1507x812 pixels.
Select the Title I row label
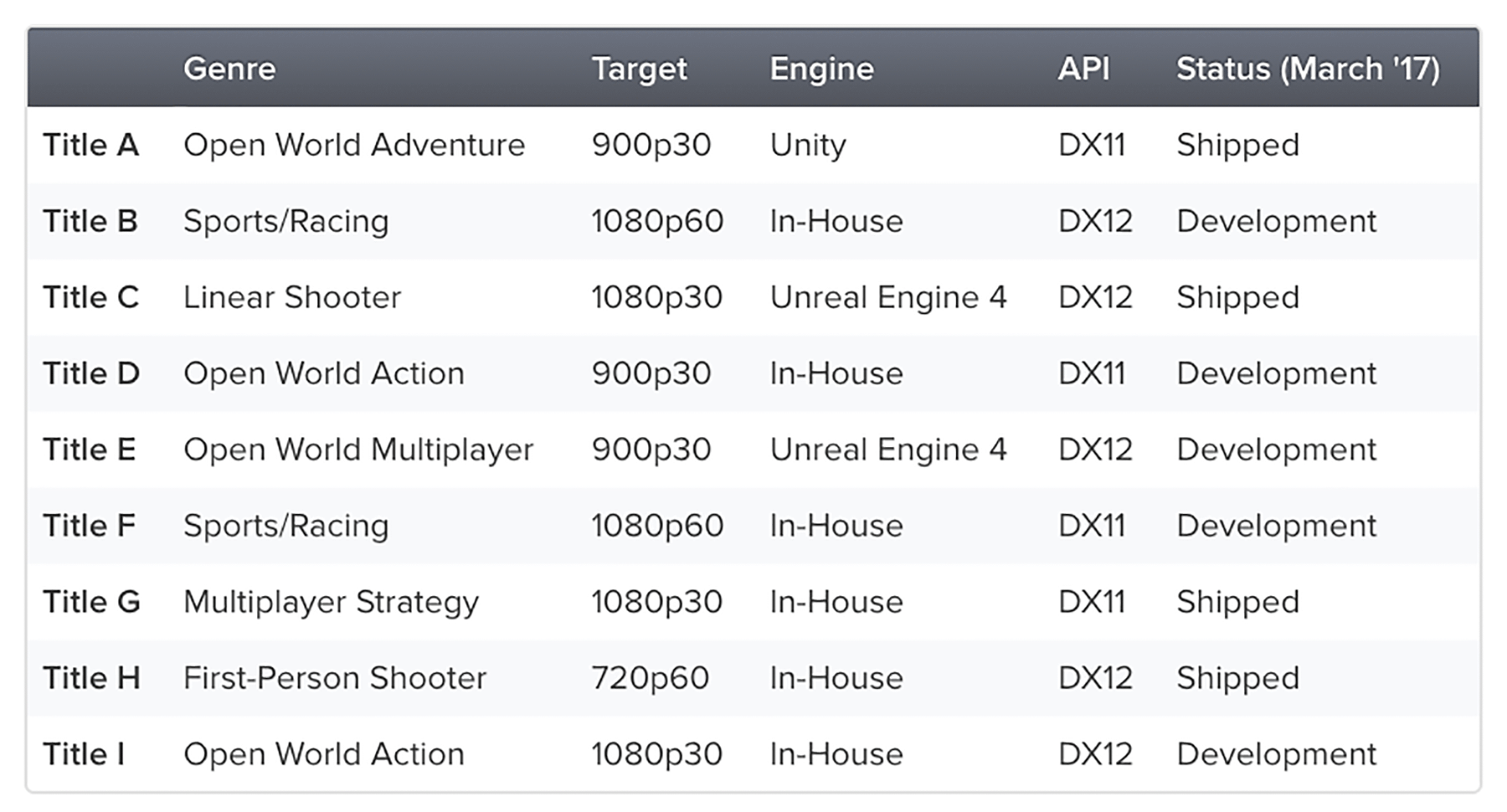tap(84, 754)
